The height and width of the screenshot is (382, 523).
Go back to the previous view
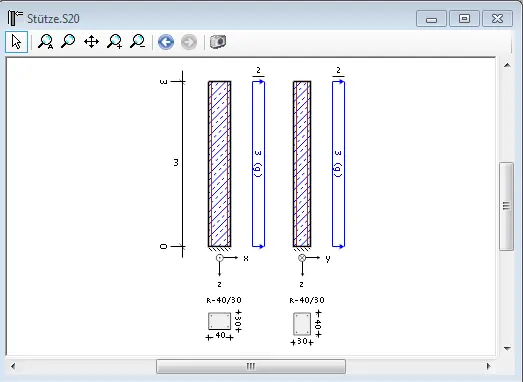[x=166, y=42]
